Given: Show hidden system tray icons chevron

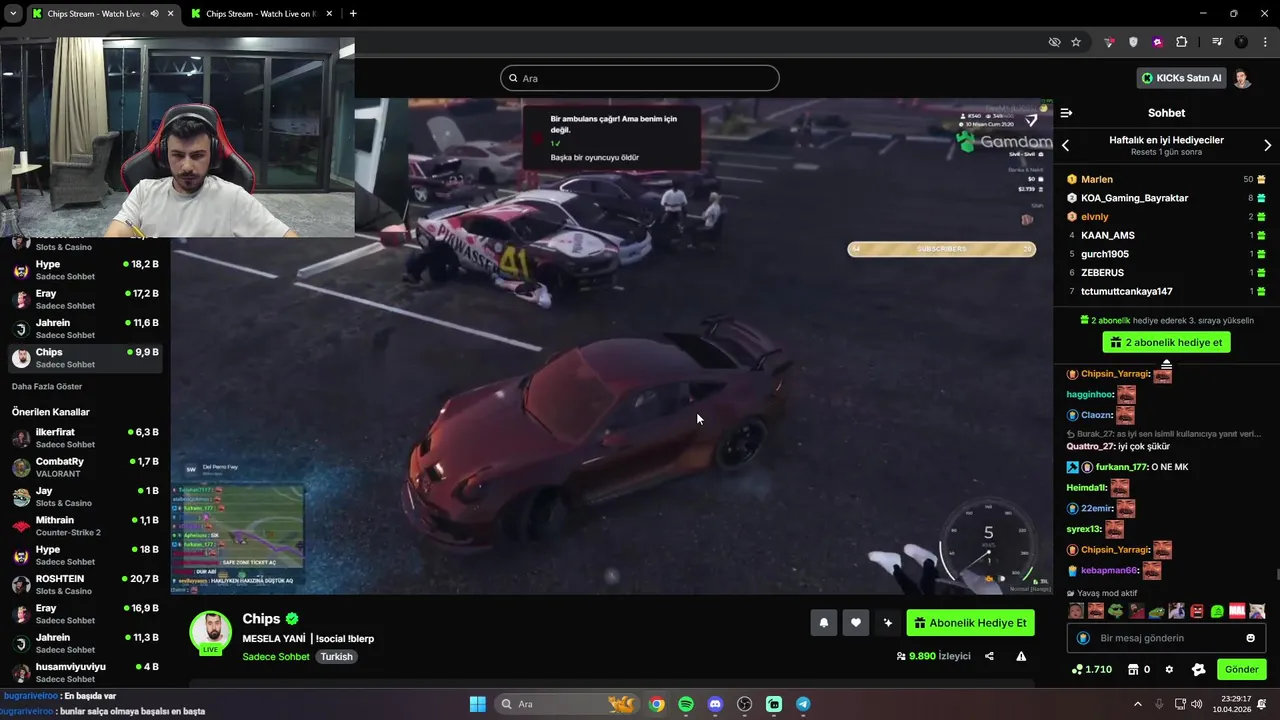Looking at the screenshot, I should 1137,704.
